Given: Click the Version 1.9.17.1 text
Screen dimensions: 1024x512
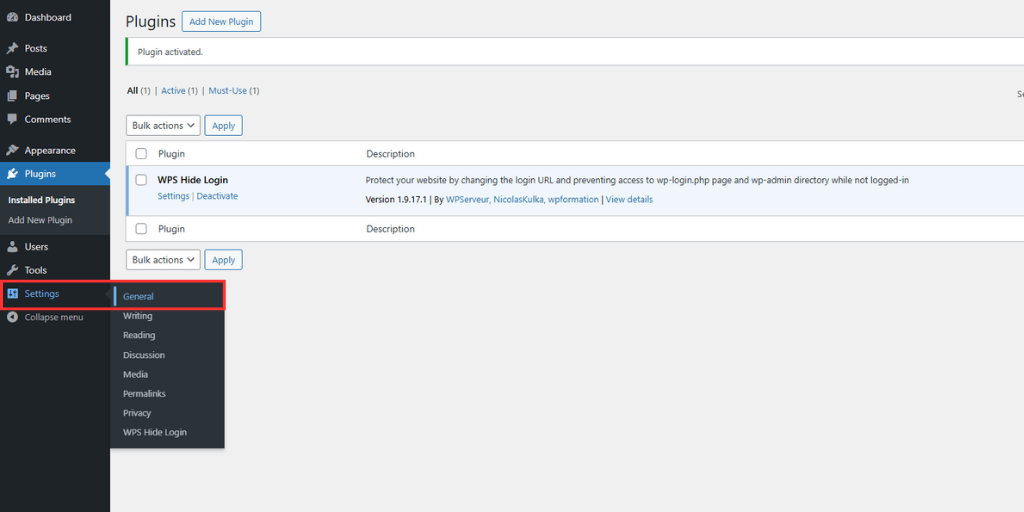Looking at the screenshot, I should 396,200.
